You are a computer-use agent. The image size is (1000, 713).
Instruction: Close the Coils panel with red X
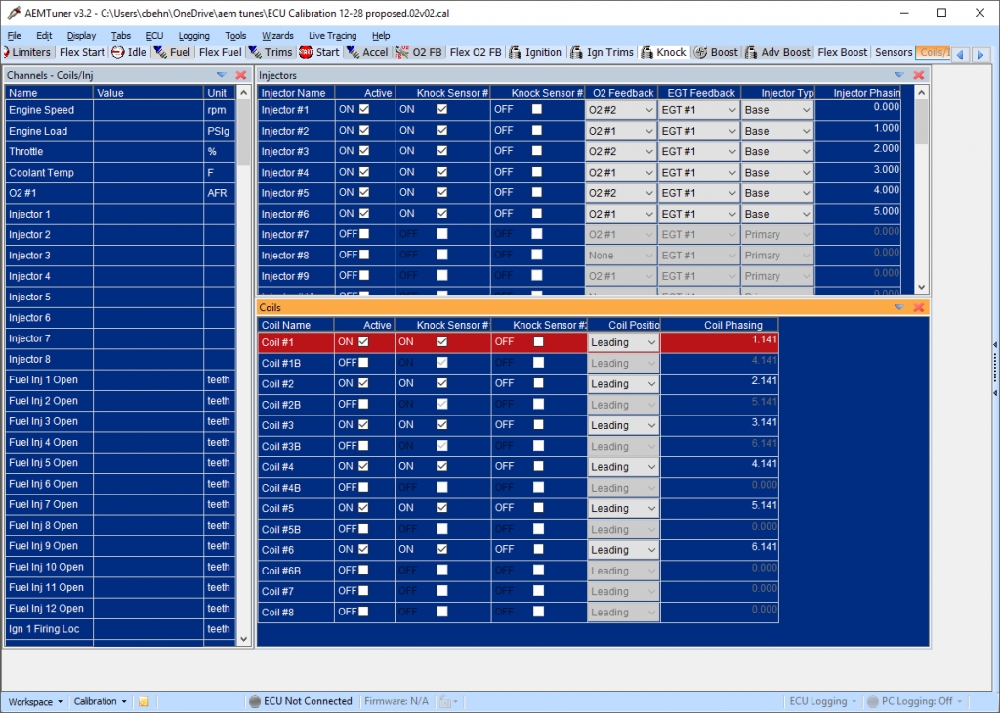point(918,307)
